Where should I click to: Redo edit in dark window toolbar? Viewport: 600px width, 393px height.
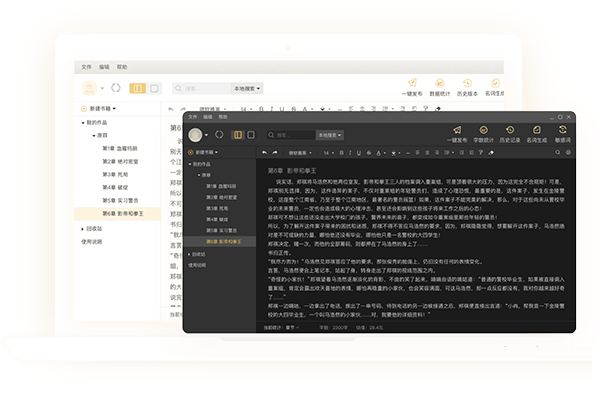(275, 153)
